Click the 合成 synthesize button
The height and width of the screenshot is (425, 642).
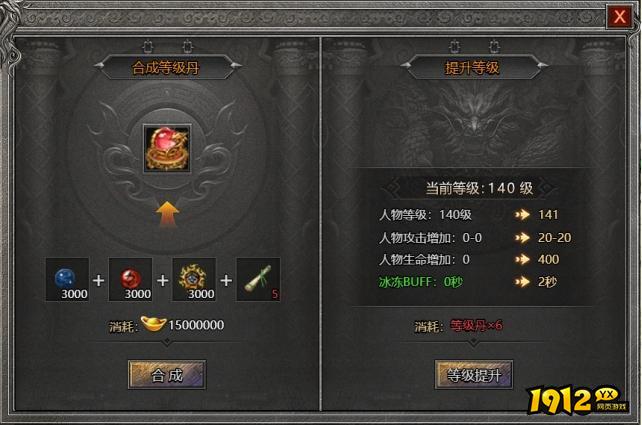[x=167, y=375]
